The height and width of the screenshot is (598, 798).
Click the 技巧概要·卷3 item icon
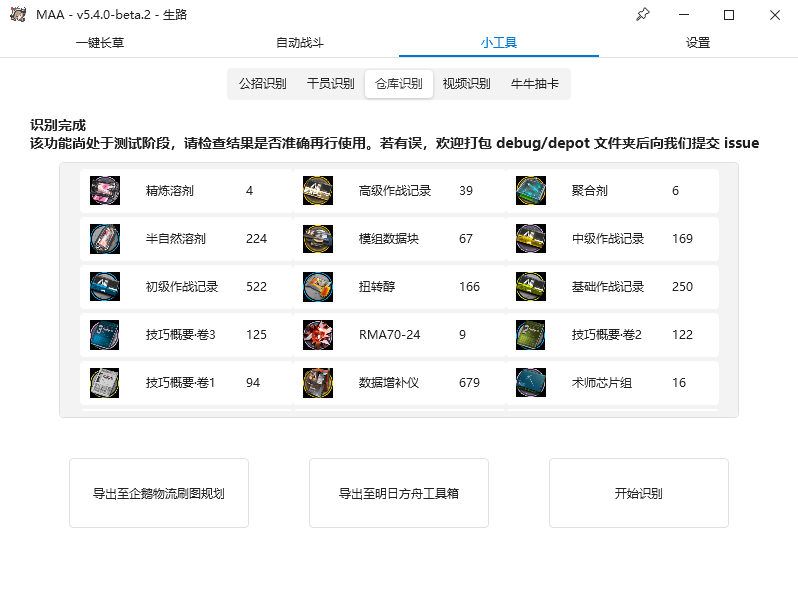(105, 334)
